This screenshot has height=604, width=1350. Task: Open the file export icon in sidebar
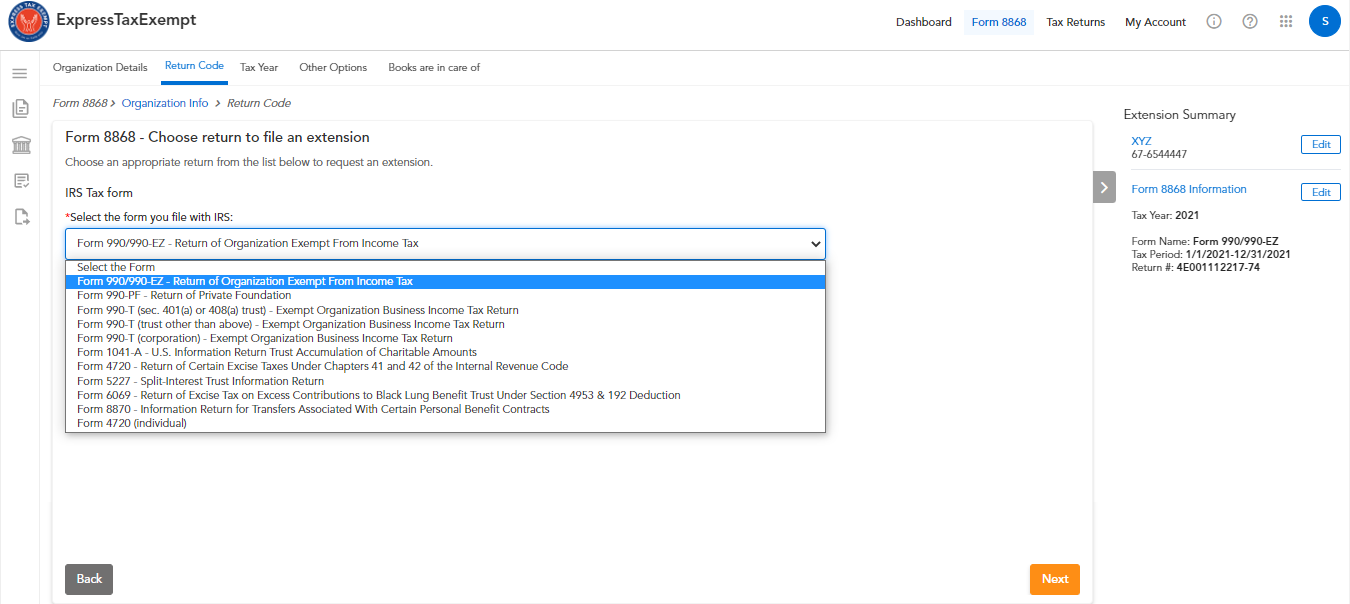click(20, 216)
